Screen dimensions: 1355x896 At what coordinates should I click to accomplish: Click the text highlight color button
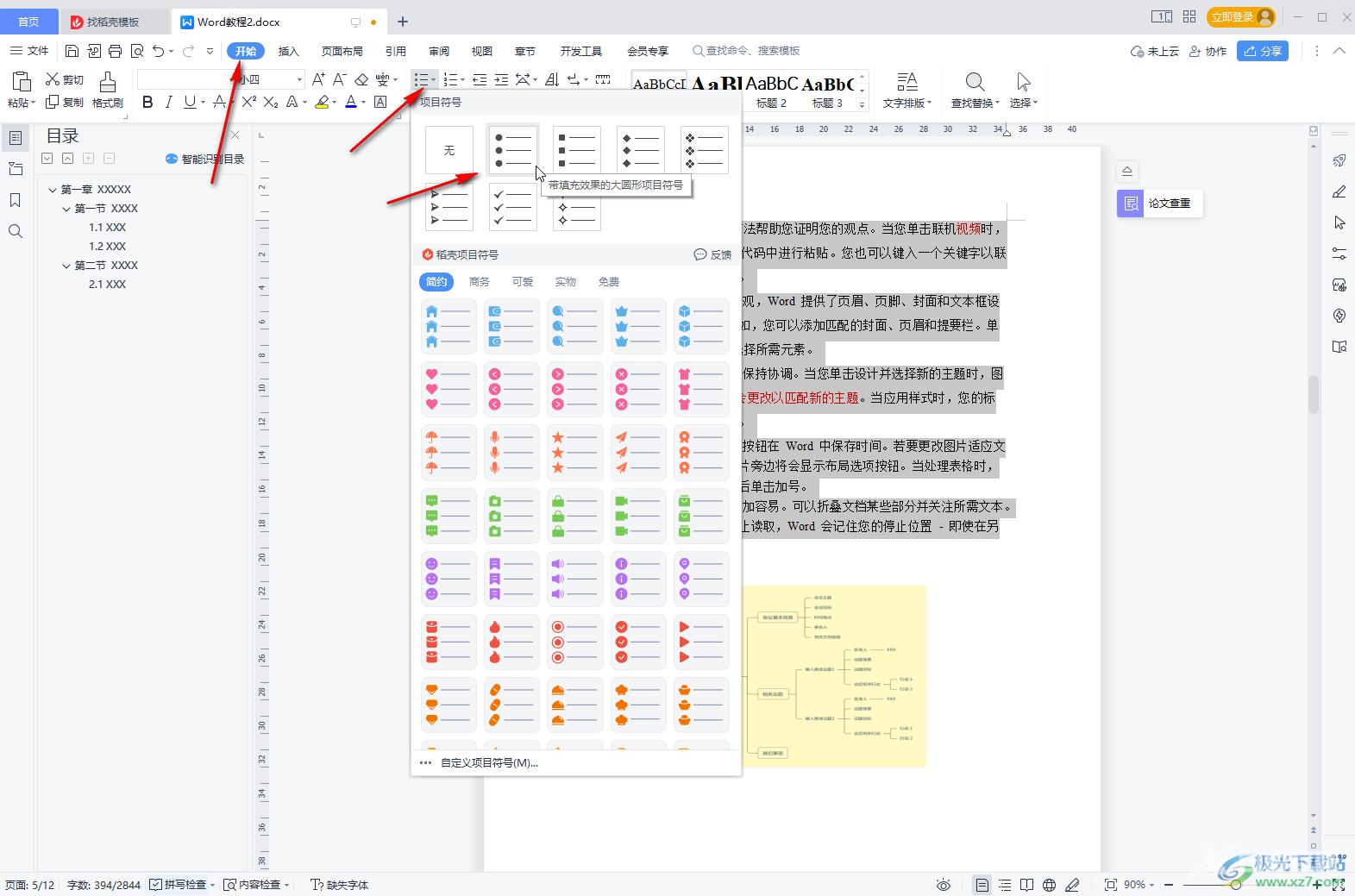click(x=322, y=102)
